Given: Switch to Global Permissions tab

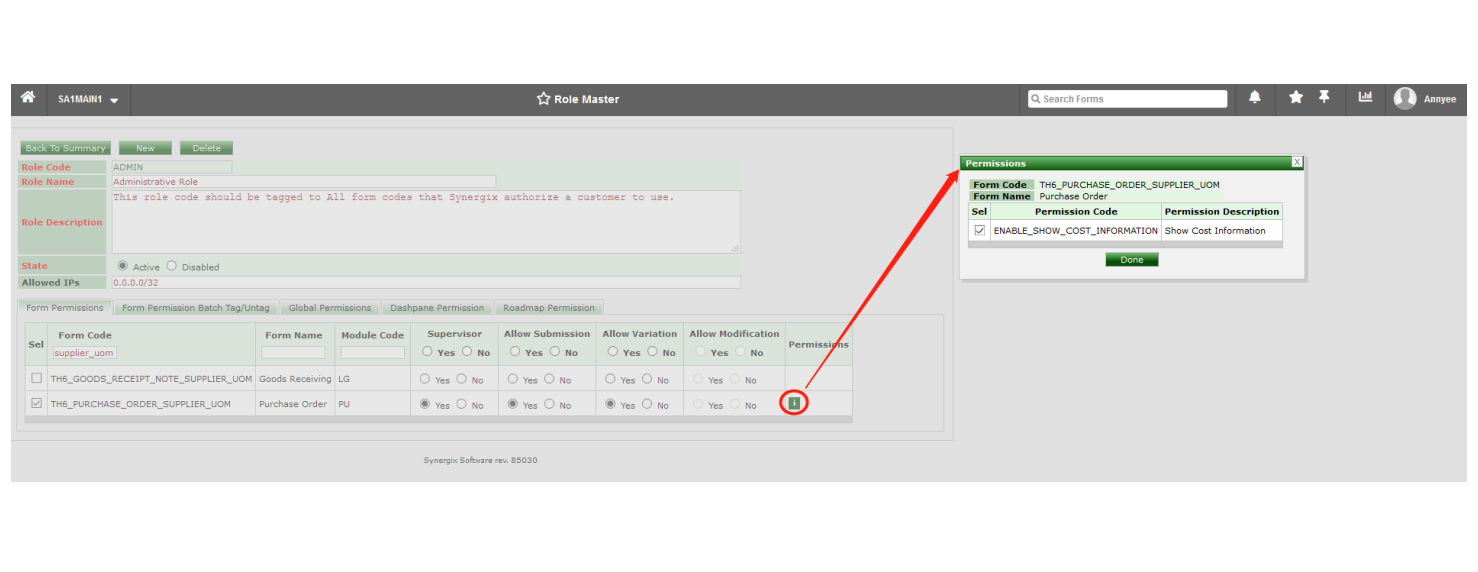Looking at the screenshot, I should (x=329, y=308).
